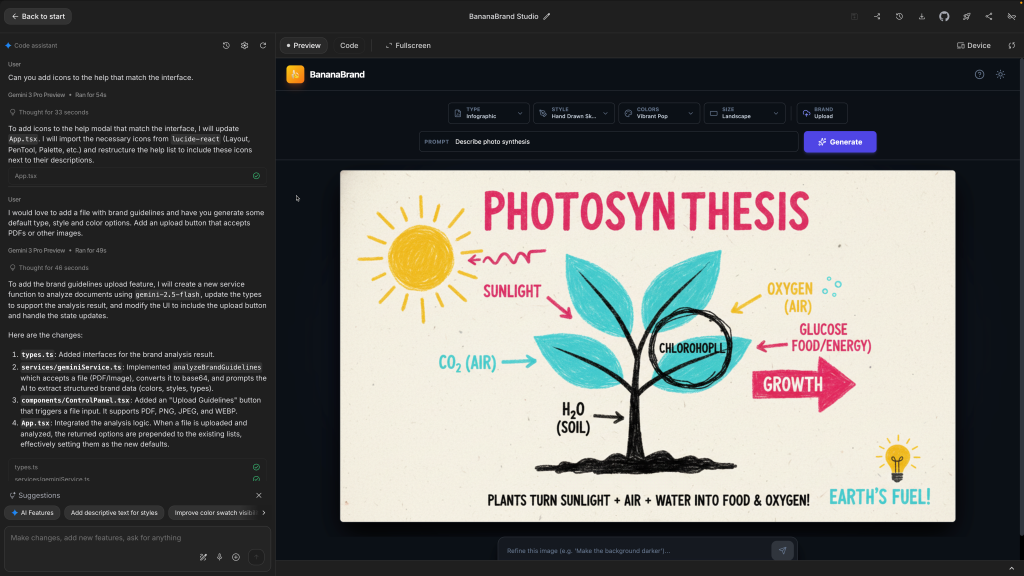Click the rocket deploy icon
Image resolution: width=1024 pixels, height=576 pixels.
[966, 17]
